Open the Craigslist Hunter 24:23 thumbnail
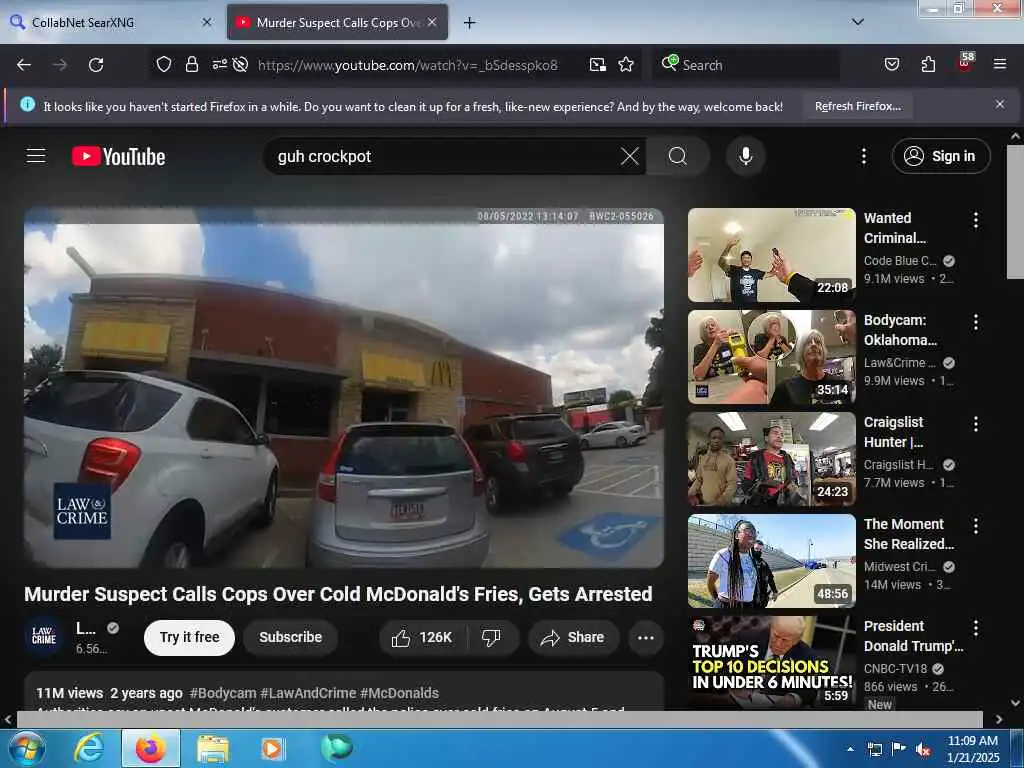Image resolution: width=1024 pixels, height=768 pixels. tap(771, 459)
